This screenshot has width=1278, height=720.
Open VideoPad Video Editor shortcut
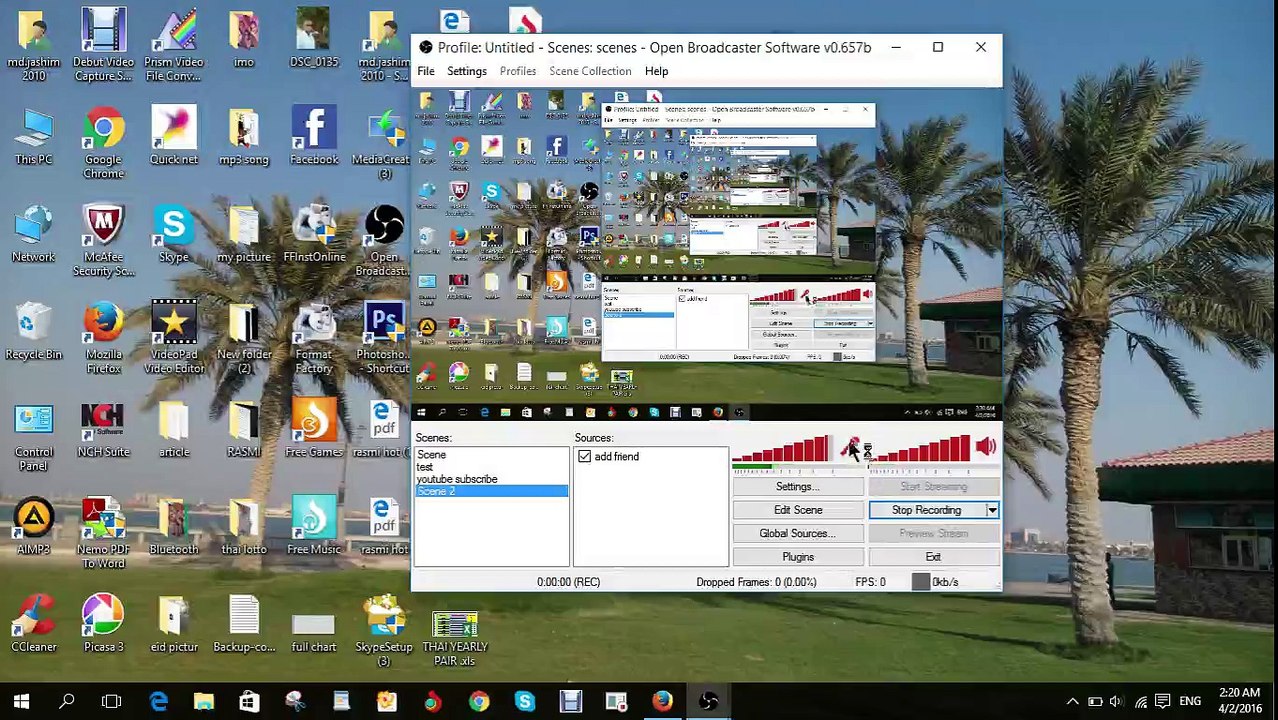(173, 337)
